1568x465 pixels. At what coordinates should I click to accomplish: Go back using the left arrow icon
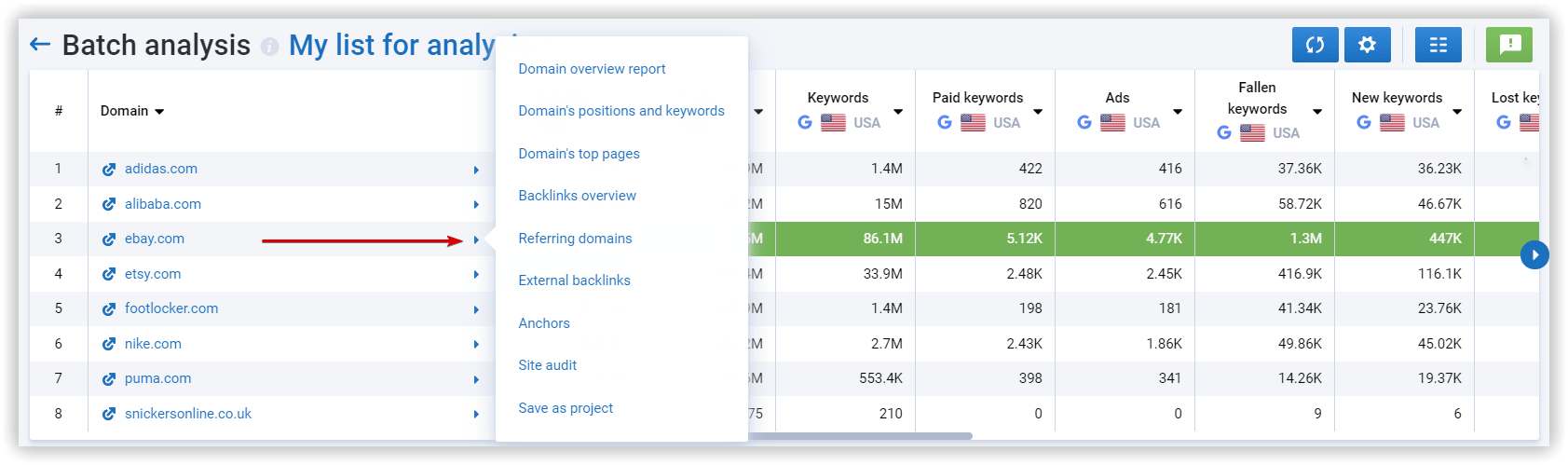[40, 44]
